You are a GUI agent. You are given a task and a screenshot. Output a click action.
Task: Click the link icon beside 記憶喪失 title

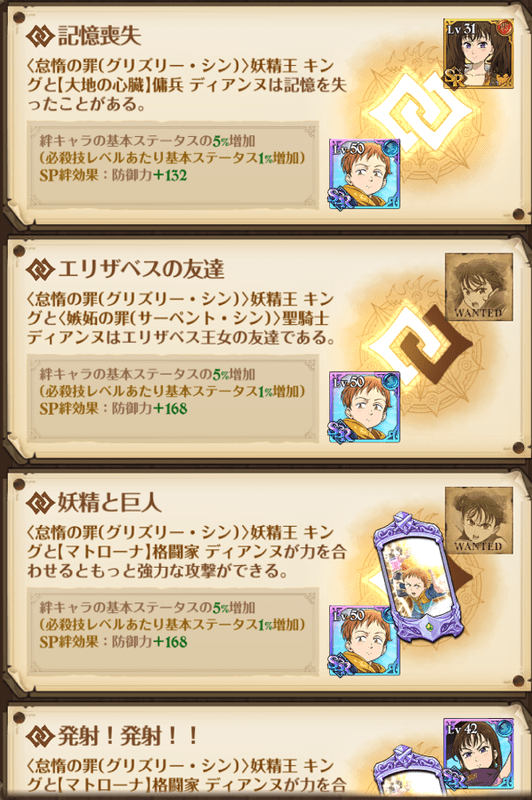(40, 35)
